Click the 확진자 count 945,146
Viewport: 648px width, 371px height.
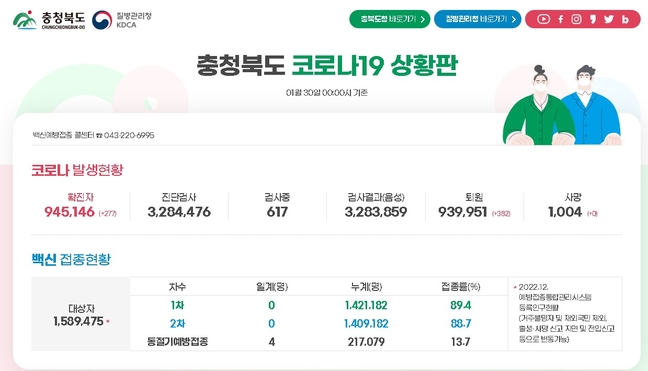pyautogui.click(x=69, y=212)
